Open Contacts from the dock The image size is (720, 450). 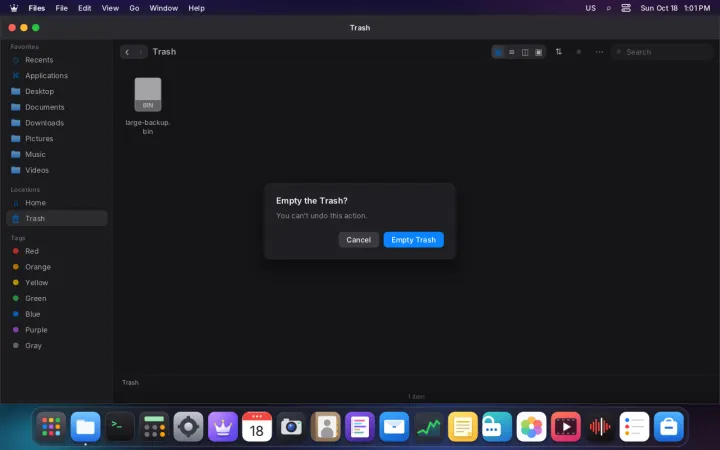[x=326, y=427]
